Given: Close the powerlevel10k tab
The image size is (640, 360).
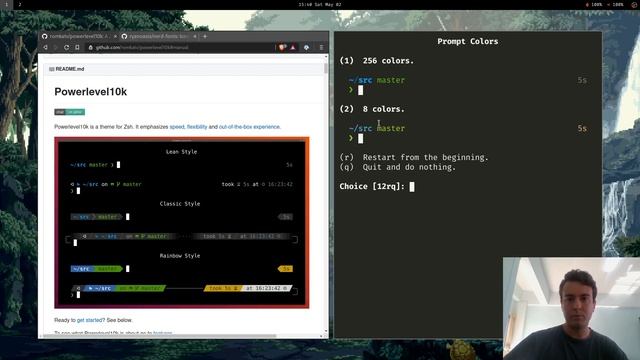Looking at the screenshot, I should pyautogui.click(x=115, y=36).
